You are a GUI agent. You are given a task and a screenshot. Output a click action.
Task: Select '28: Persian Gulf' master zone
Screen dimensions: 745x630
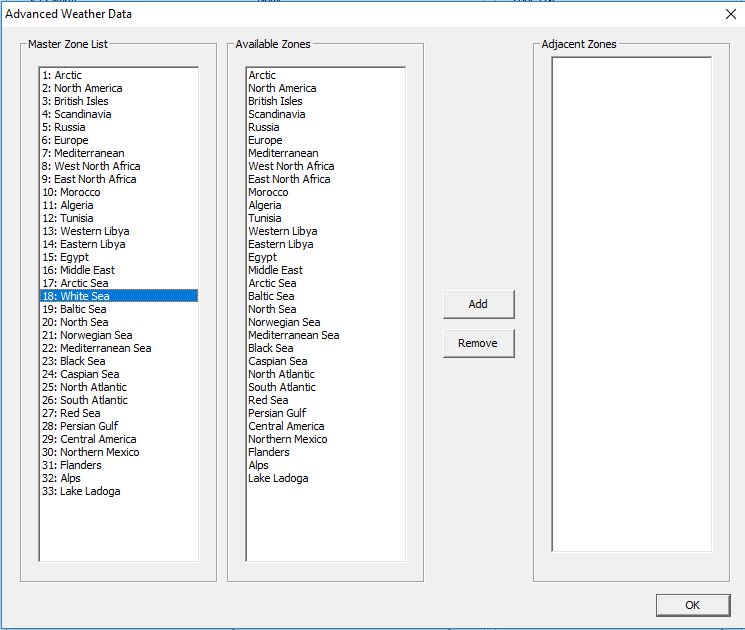[119, 426]
